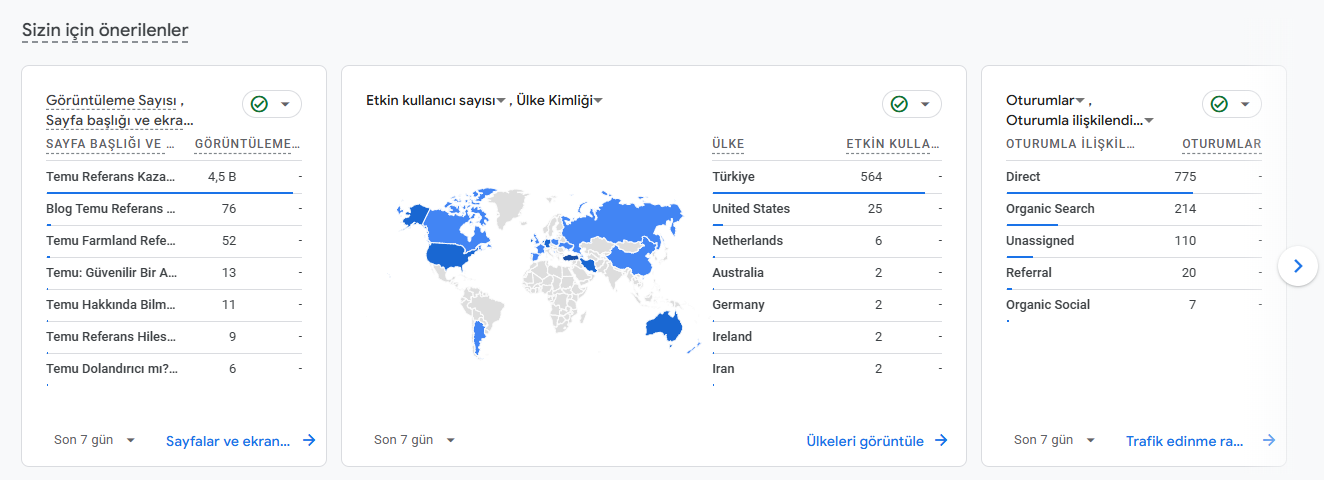Open the Oturumla ilişkilendi... dimension dropdown
The width and height of the screenshot is (1324, 480).
coord(1080,120)
